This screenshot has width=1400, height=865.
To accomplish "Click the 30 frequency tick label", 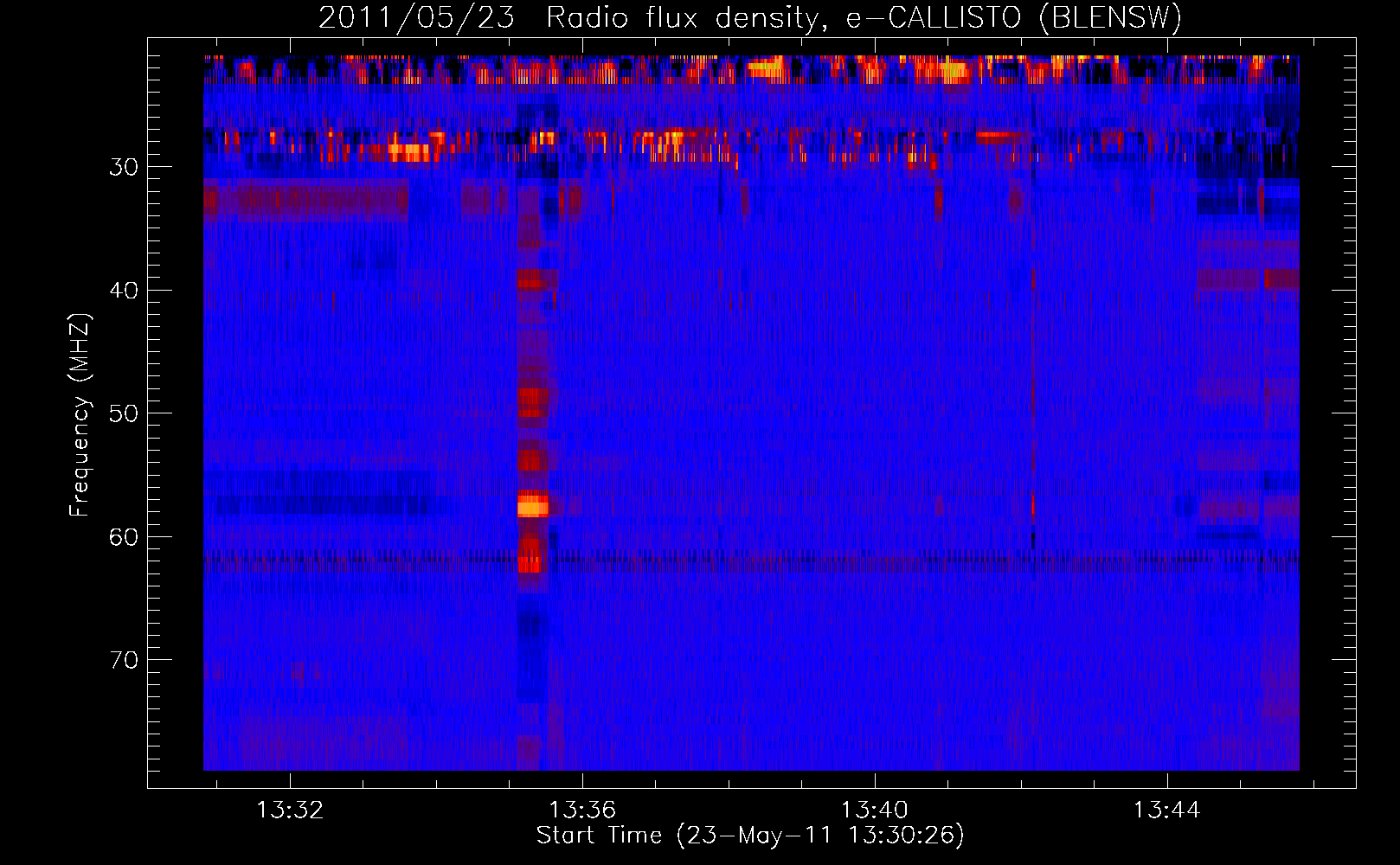I will pyautogui.click(x=124, y=167).
